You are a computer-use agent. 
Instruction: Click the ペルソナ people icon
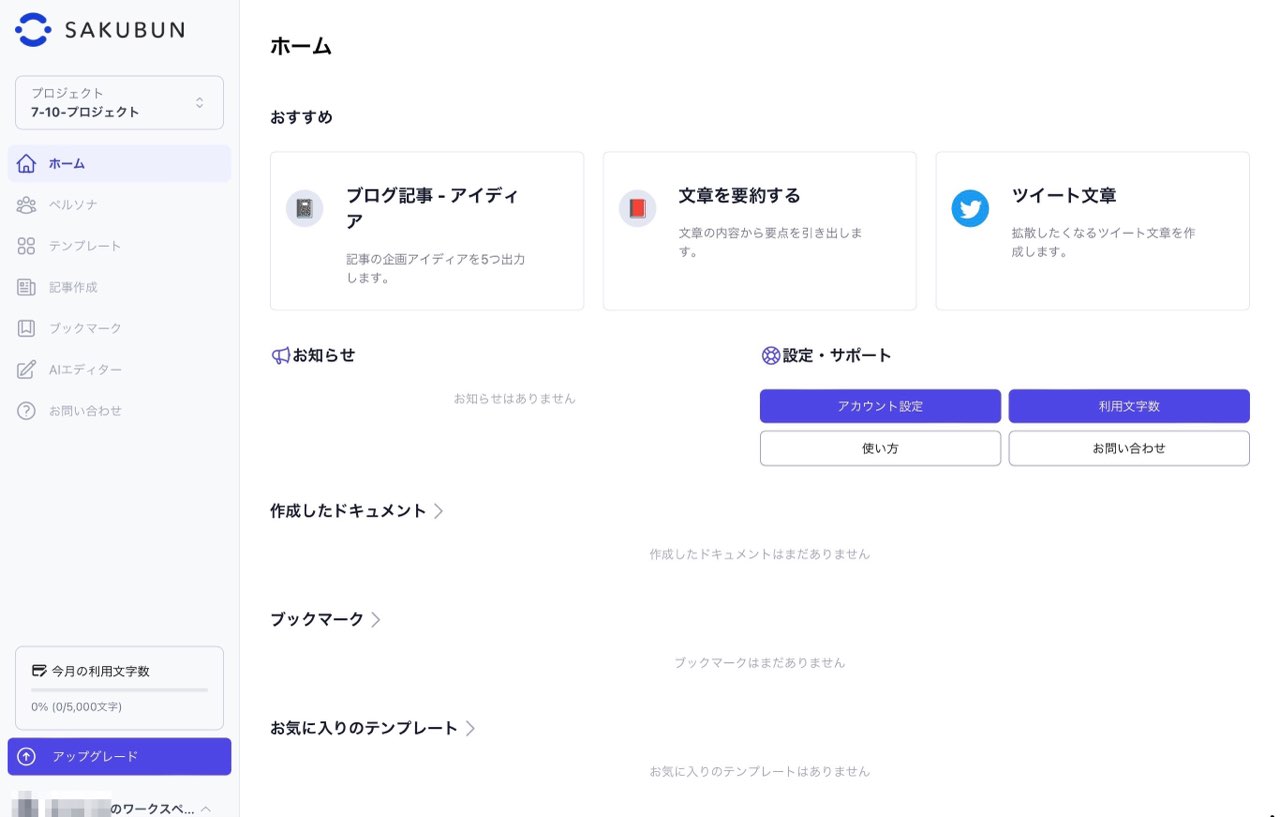click(27, 205)
